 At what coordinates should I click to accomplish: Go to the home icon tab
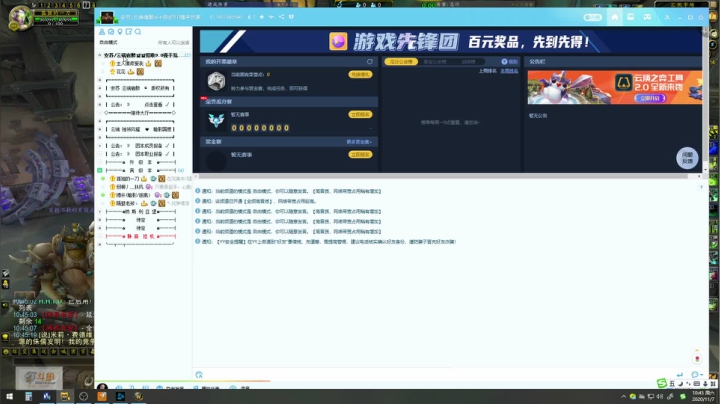coord(614,17)
